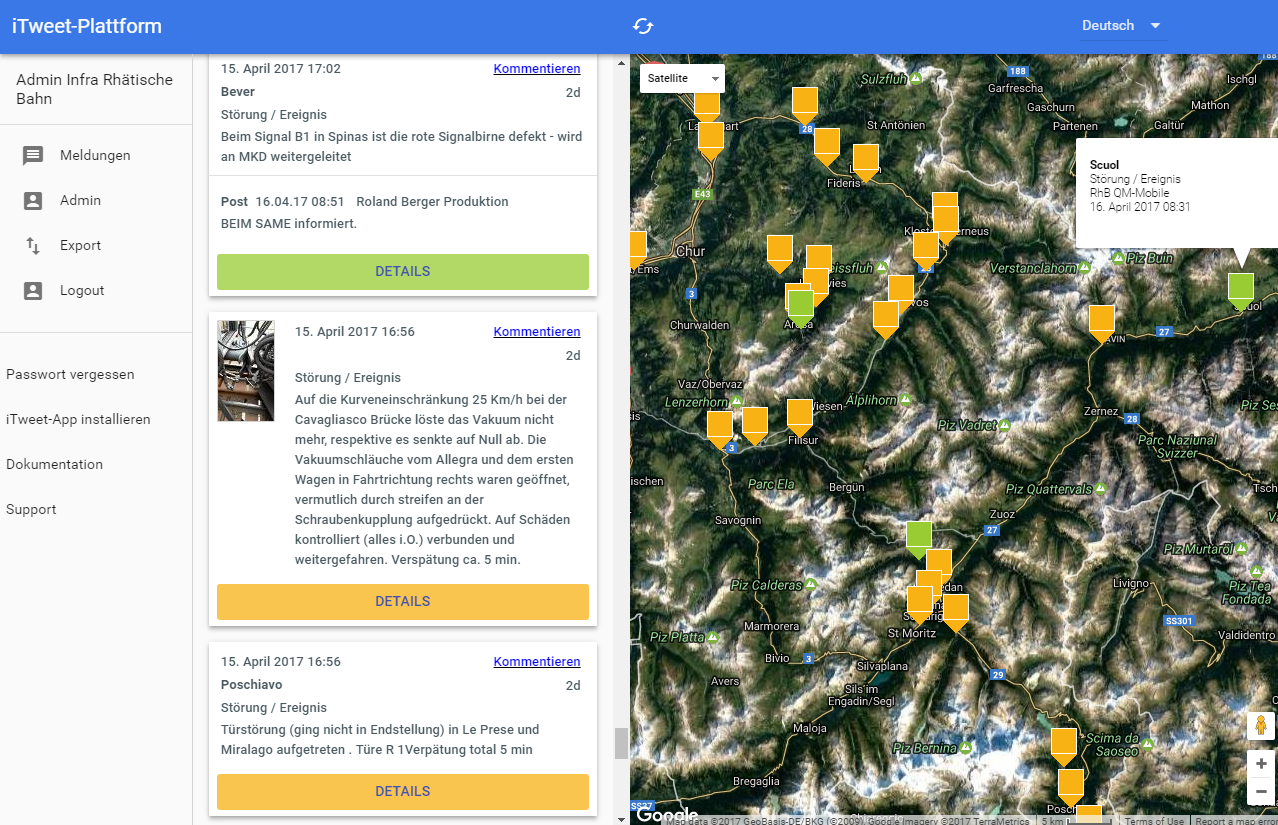1278x825 pixels.
Task: Click the refresh sync icon in header
Action: click(643, 26)
